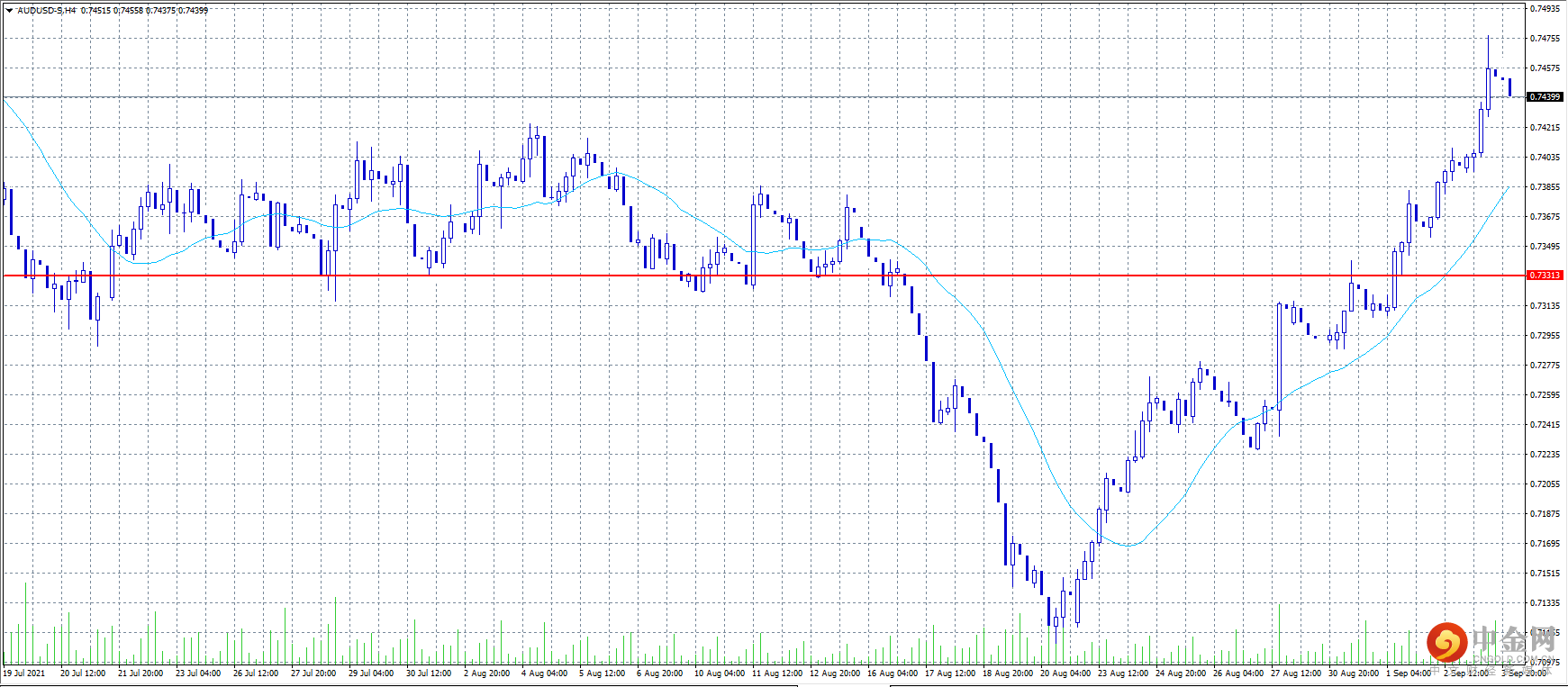
Task: Click the 11 Aug 12:00 time label
Action: pos(777,673)
